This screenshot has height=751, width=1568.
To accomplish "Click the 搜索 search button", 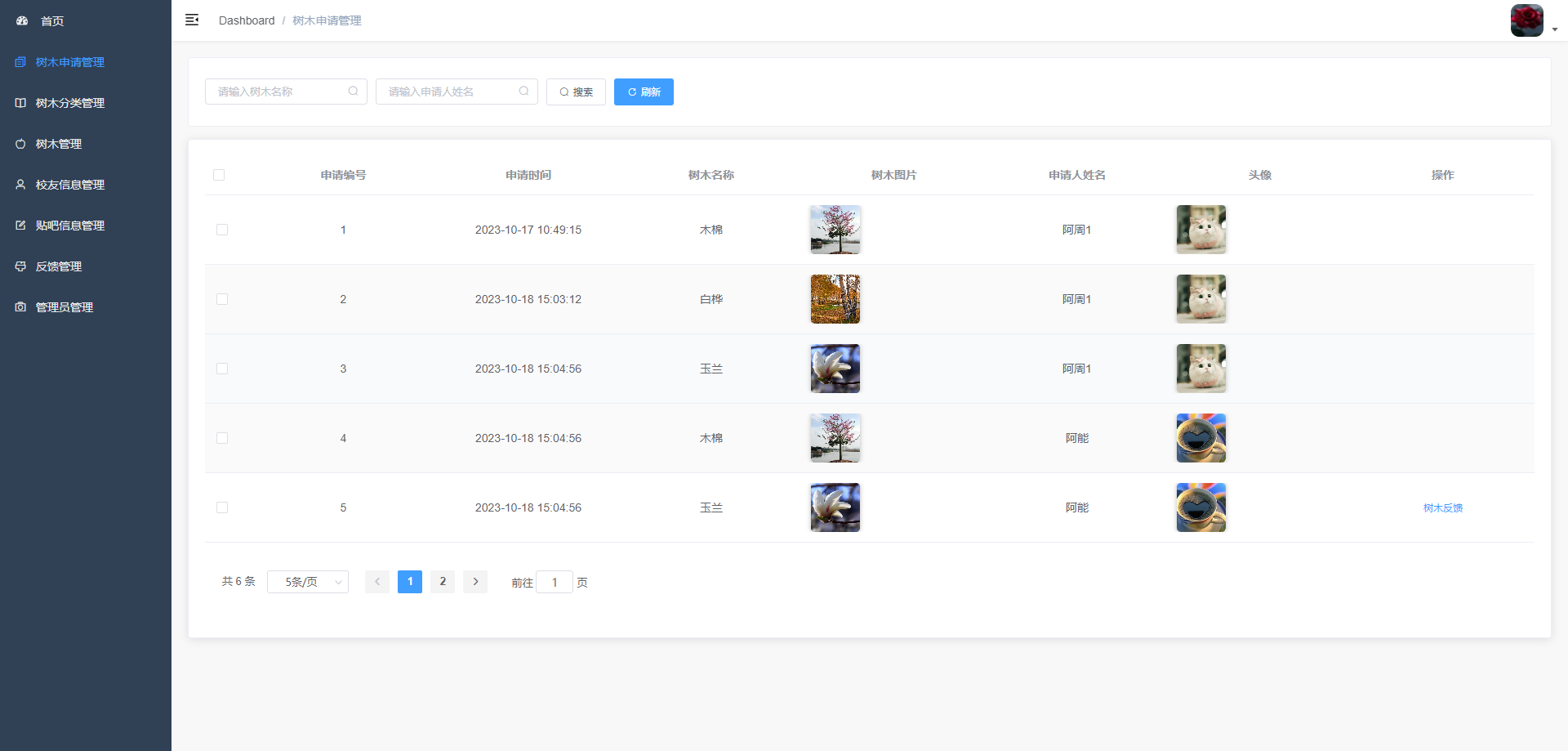I will coord(576,92).
